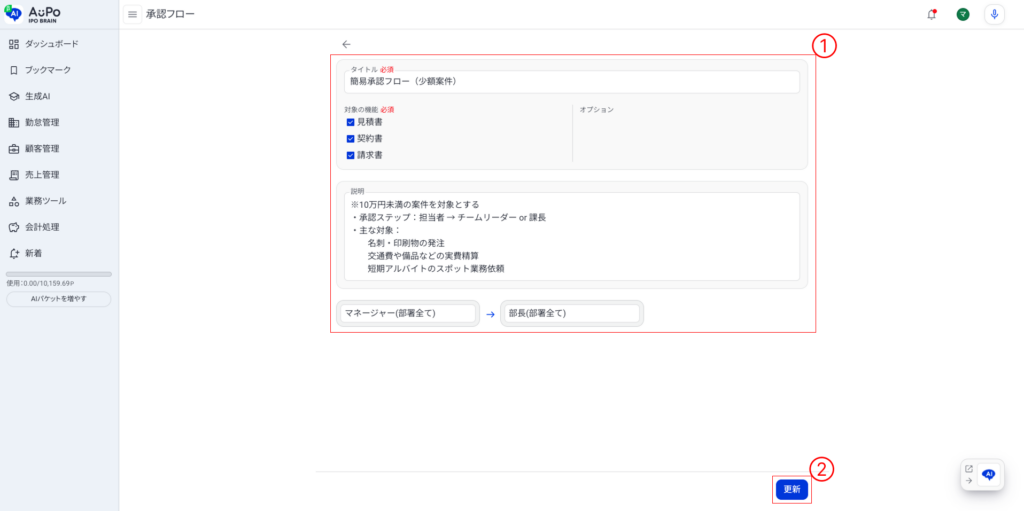Viewport: 1024px width, 511px height.
Task: Click the open-in-new-window icon near AI chat
Action: tap(968, 468)
